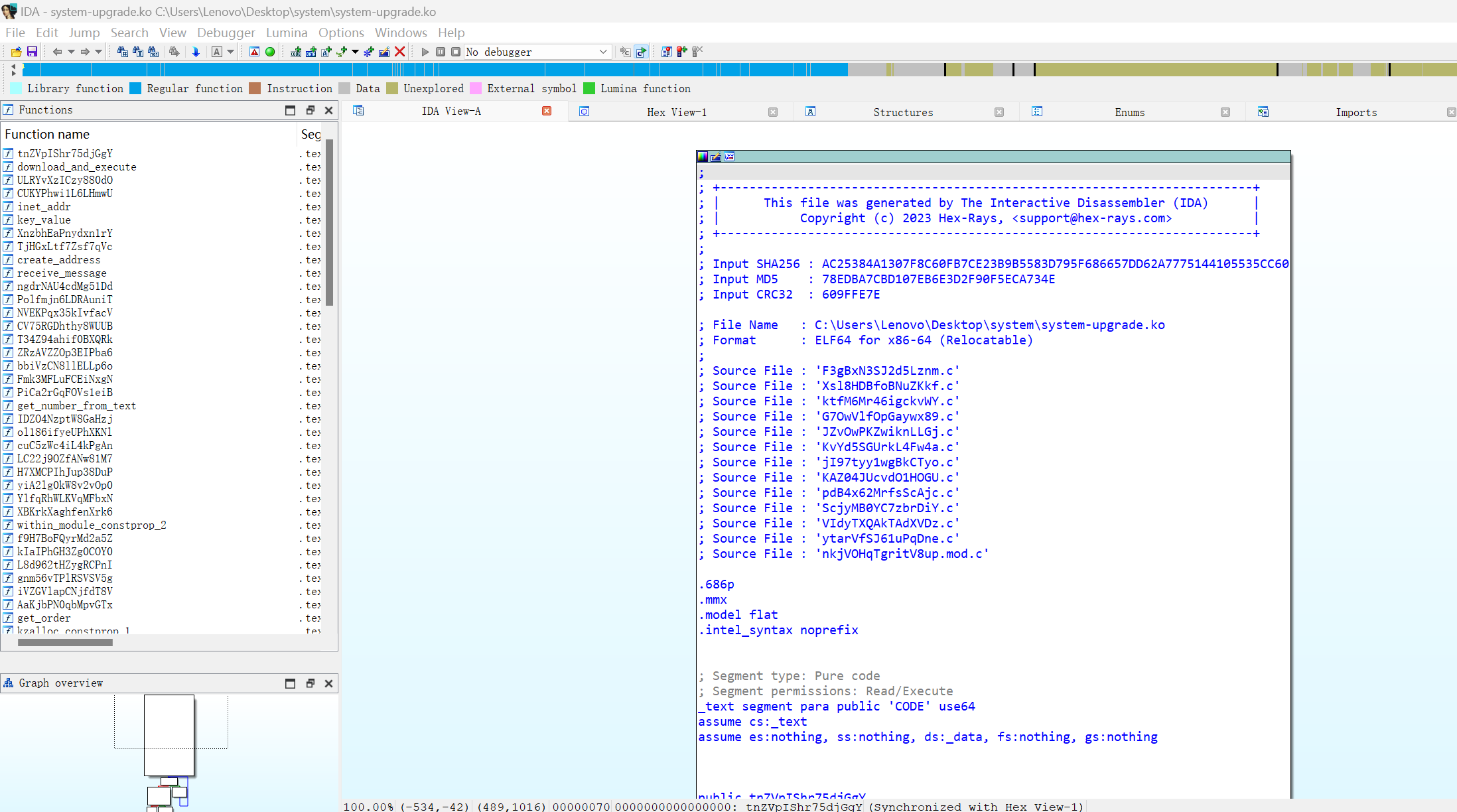
Task: Click the open file toolbar icon
Action: tap(16, 52)
